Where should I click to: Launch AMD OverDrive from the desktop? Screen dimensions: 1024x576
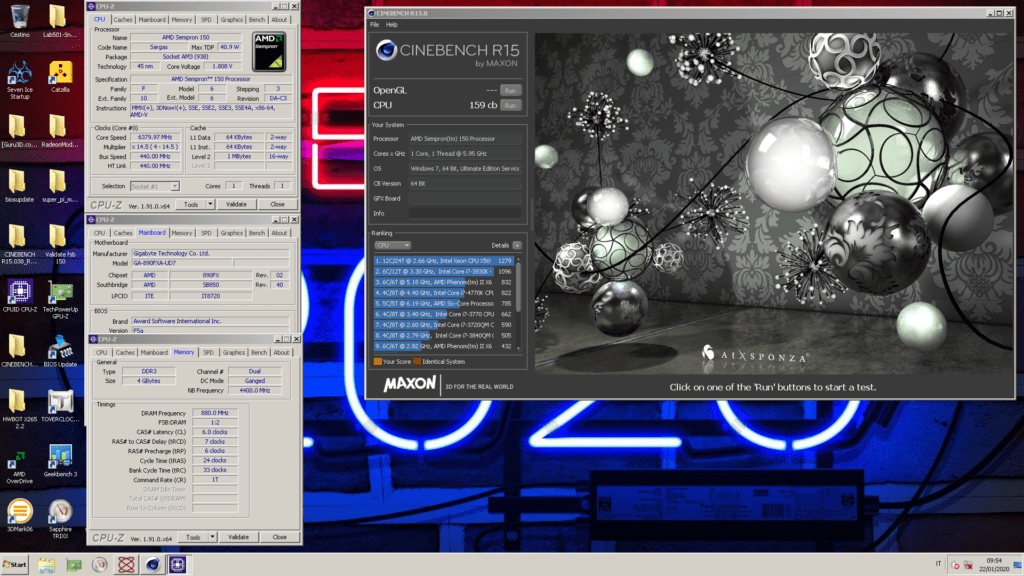coord(20,466)
